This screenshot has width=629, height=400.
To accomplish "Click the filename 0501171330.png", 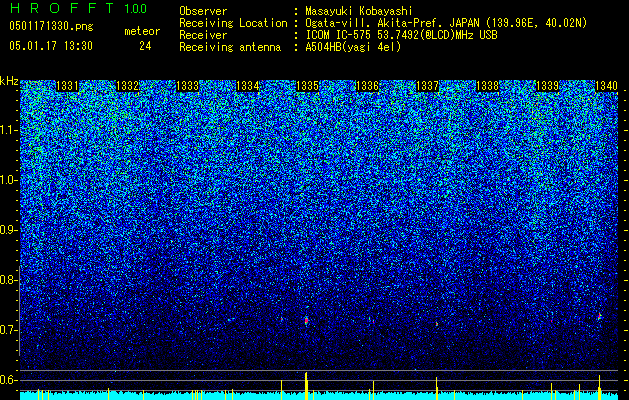I will (x=51, y=26).
